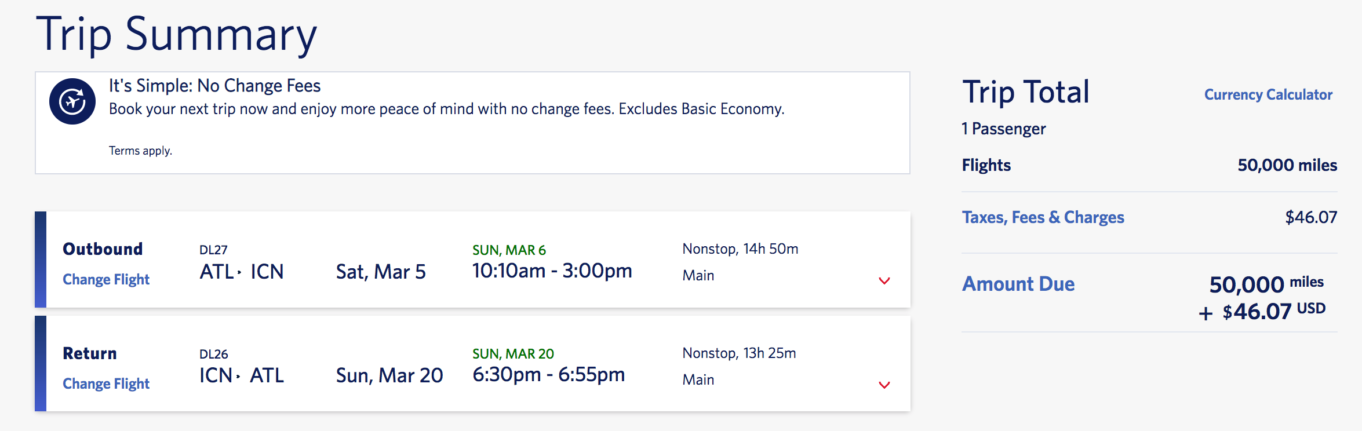Click the Trip Summary heading

point(176,33)
